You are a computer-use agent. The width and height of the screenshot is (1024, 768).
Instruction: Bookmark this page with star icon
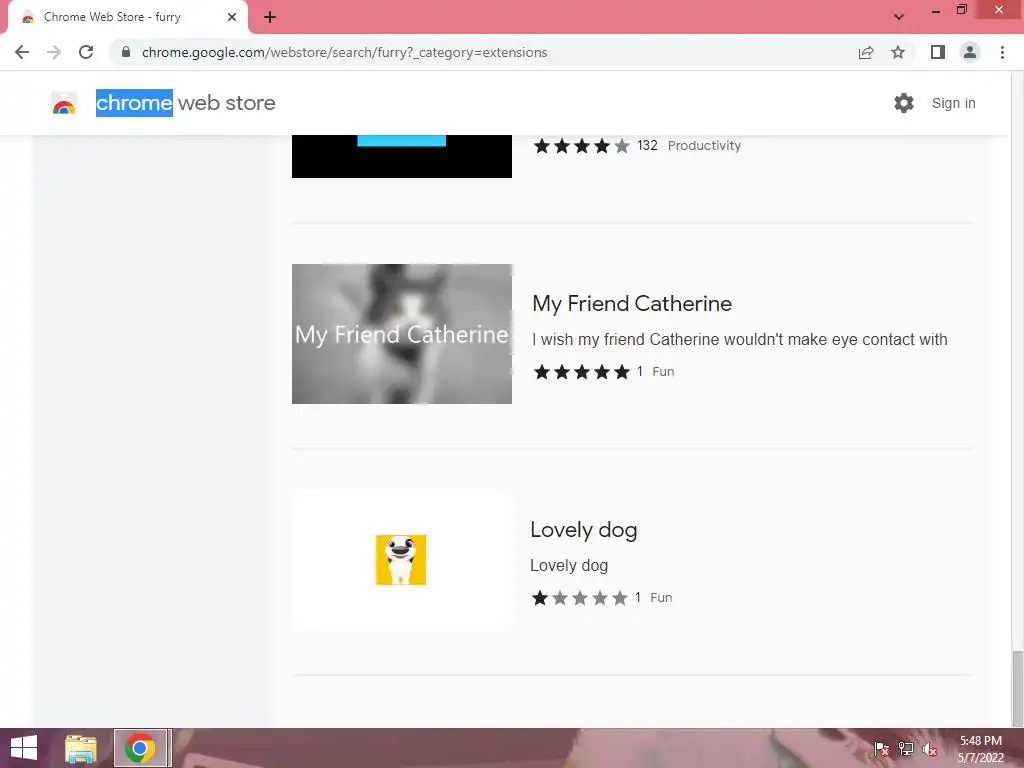(x=898, y=52)
